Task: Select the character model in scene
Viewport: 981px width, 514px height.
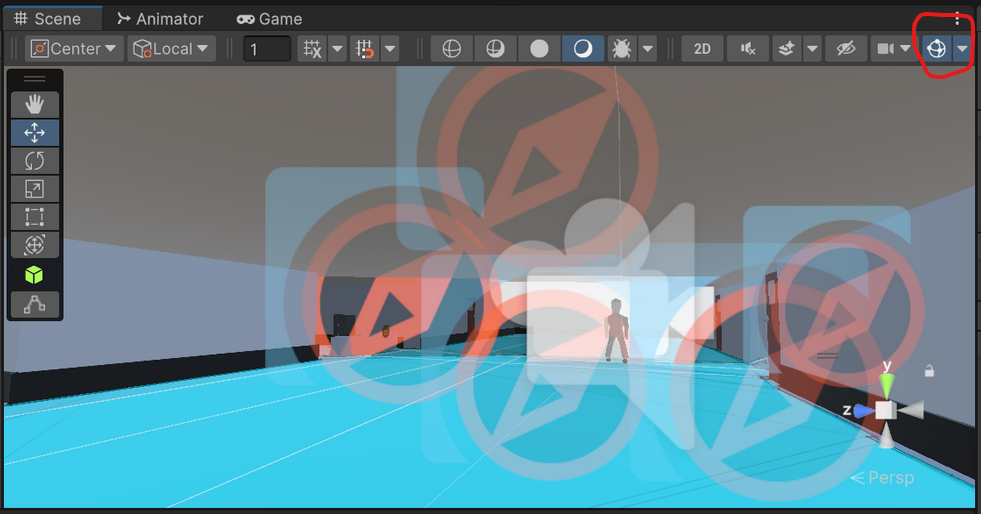Action: (616, 331)
